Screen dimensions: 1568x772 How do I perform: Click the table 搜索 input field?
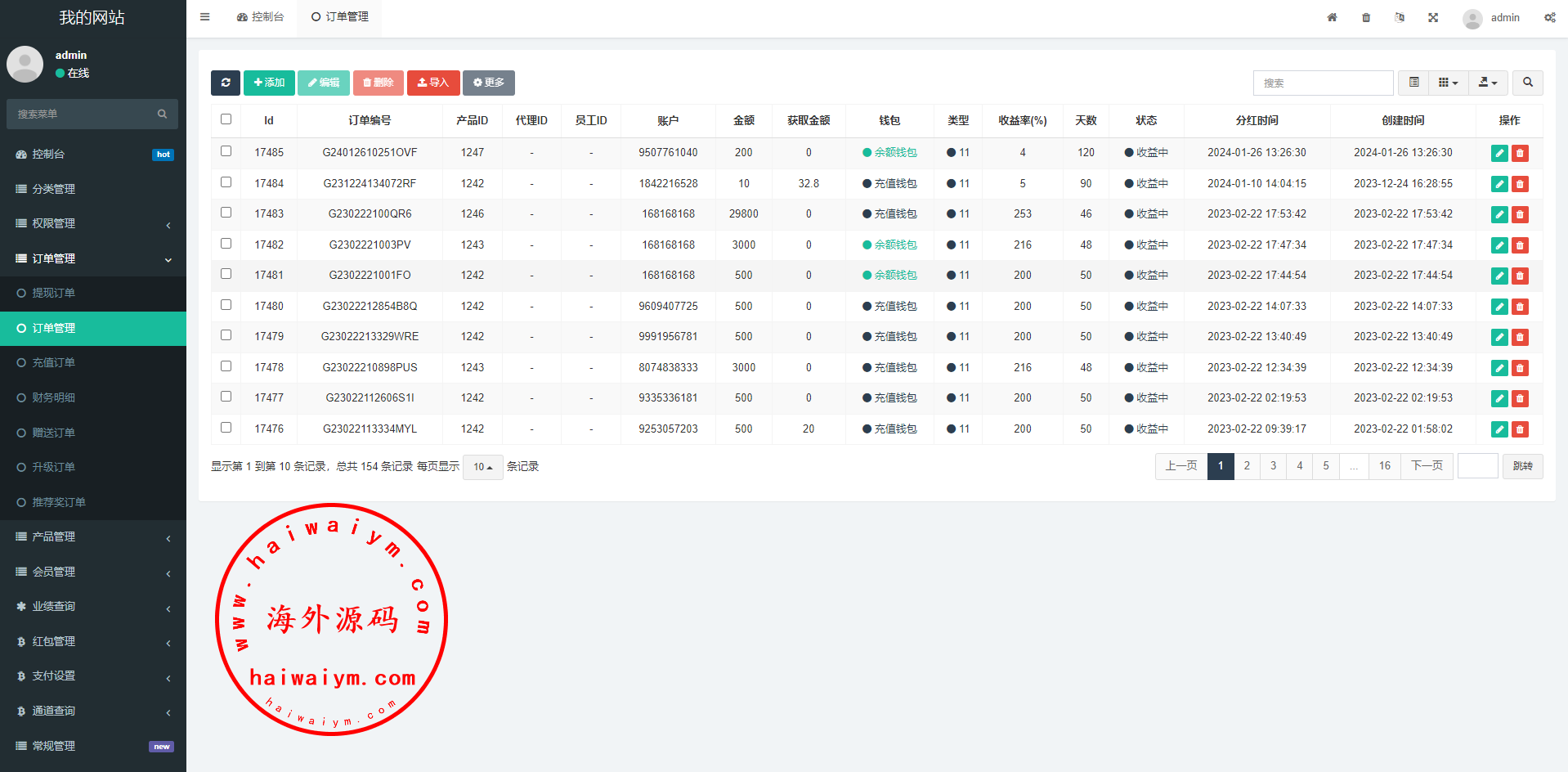coord(1323,83)
